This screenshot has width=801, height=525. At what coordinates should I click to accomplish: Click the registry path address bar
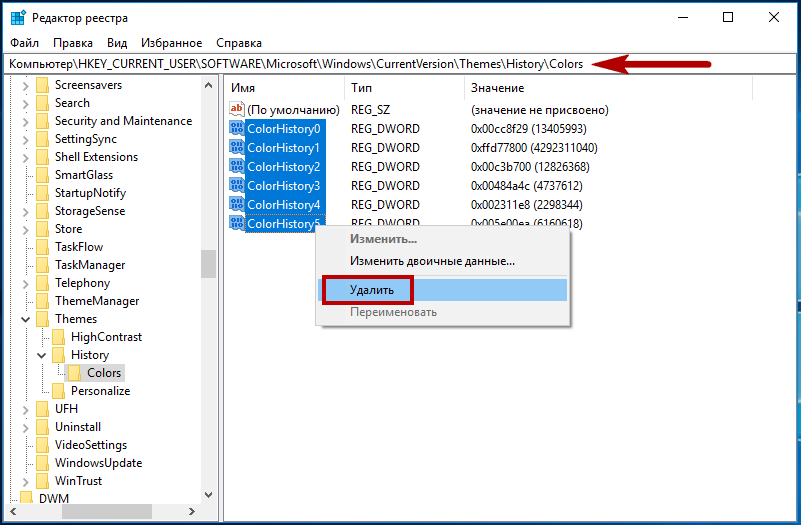[400, 64]
